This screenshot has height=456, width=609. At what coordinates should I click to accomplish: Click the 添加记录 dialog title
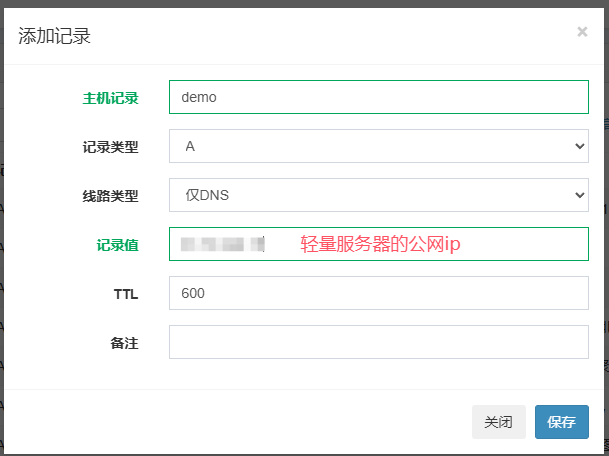(x=55, y=36)
